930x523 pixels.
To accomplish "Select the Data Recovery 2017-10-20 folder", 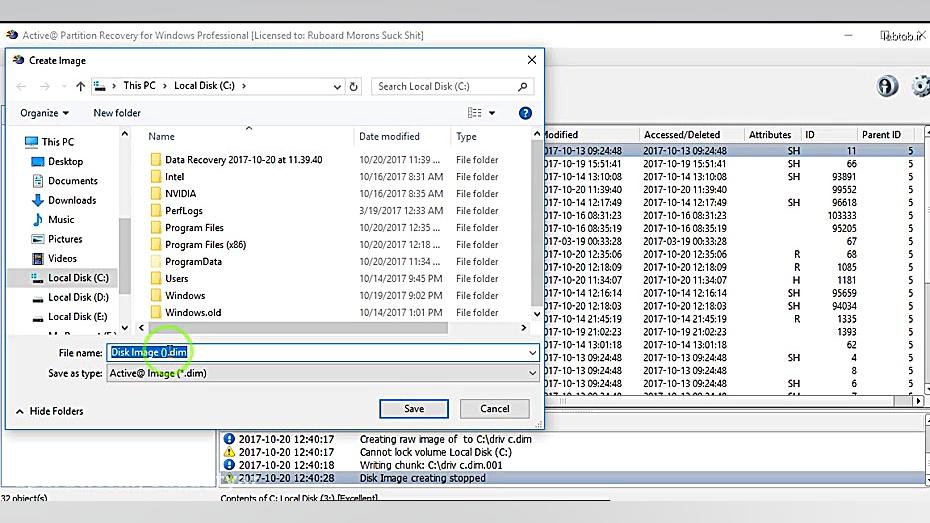I will point(243,160).
